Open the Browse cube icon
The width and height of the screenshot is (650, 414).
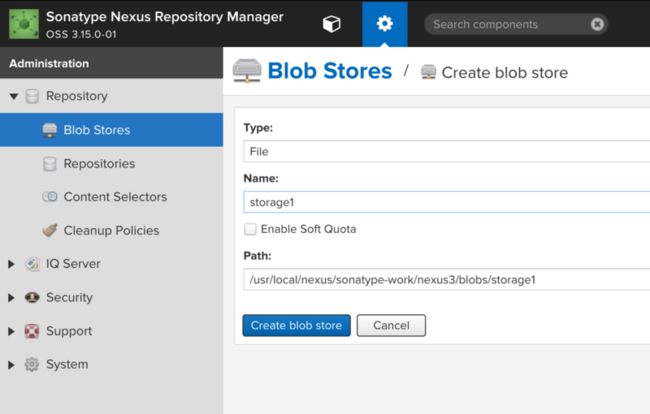pyautogui.click(x=332, y=24)
